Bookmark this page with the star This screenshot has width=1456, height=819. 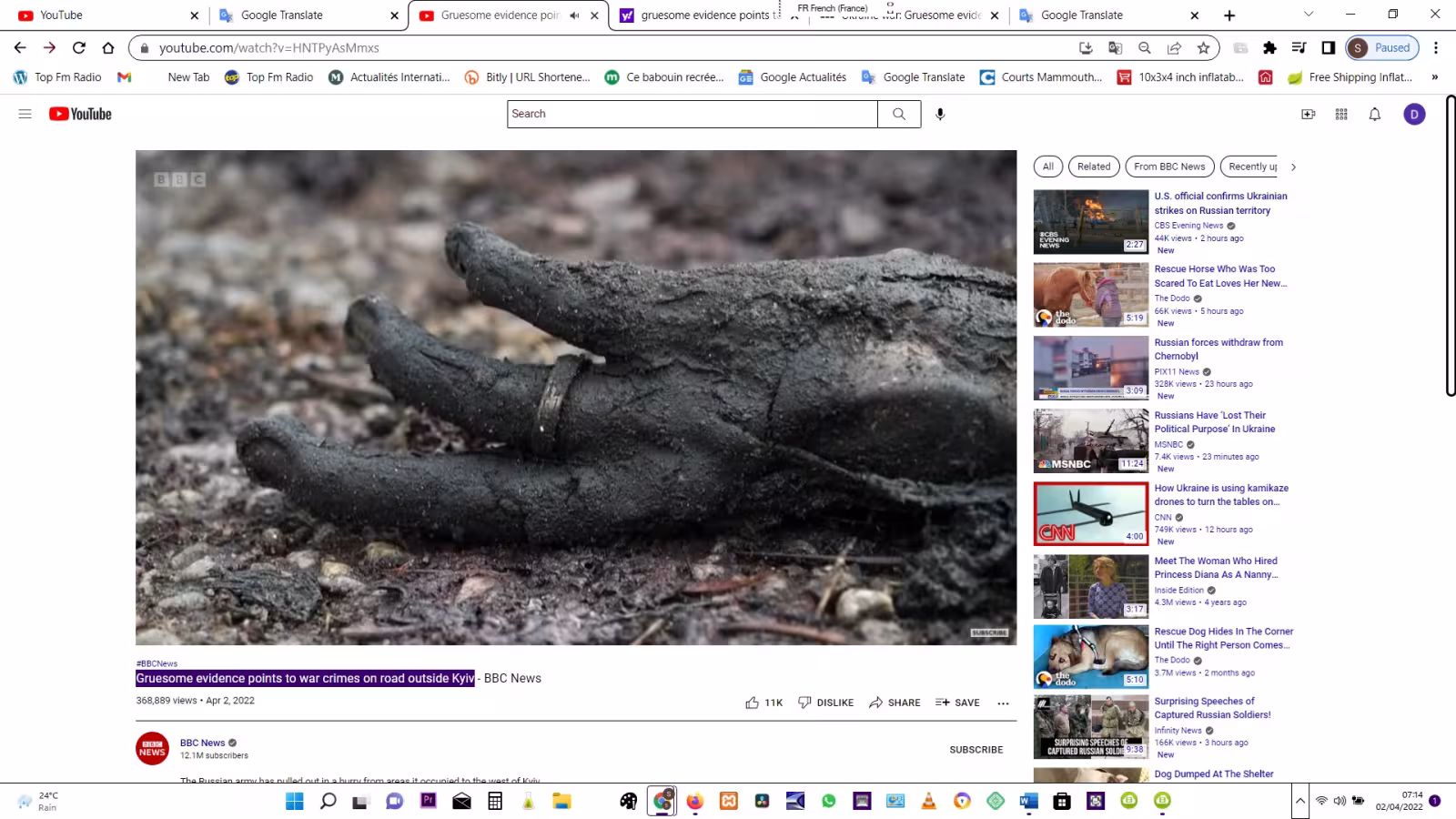(1203, 47)
